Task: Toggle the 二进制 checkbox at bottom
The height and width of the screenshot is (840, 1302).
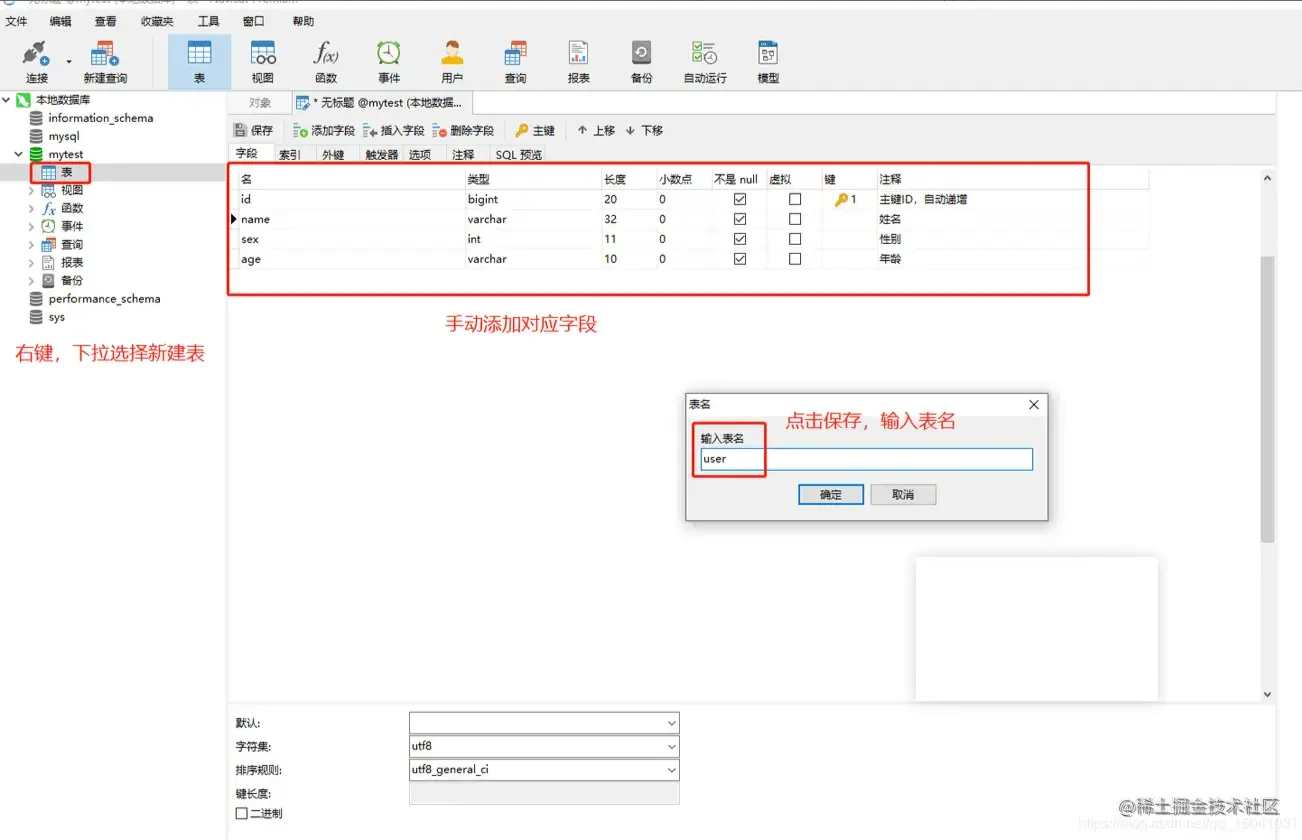Action: (x=241, y=813)
